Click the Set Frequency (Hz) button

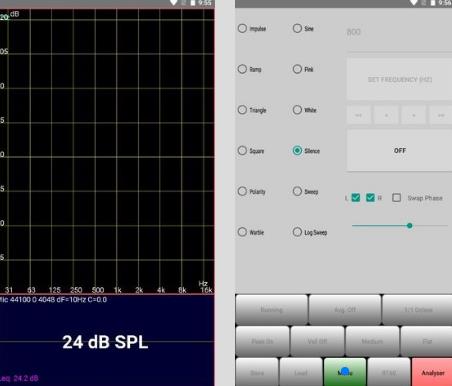click(399, 79)
